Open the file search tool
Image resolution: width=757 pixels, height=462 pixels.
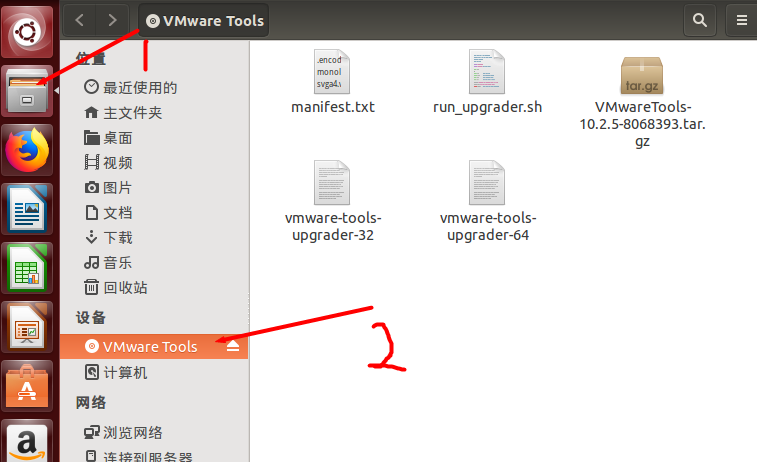point(700,20)
